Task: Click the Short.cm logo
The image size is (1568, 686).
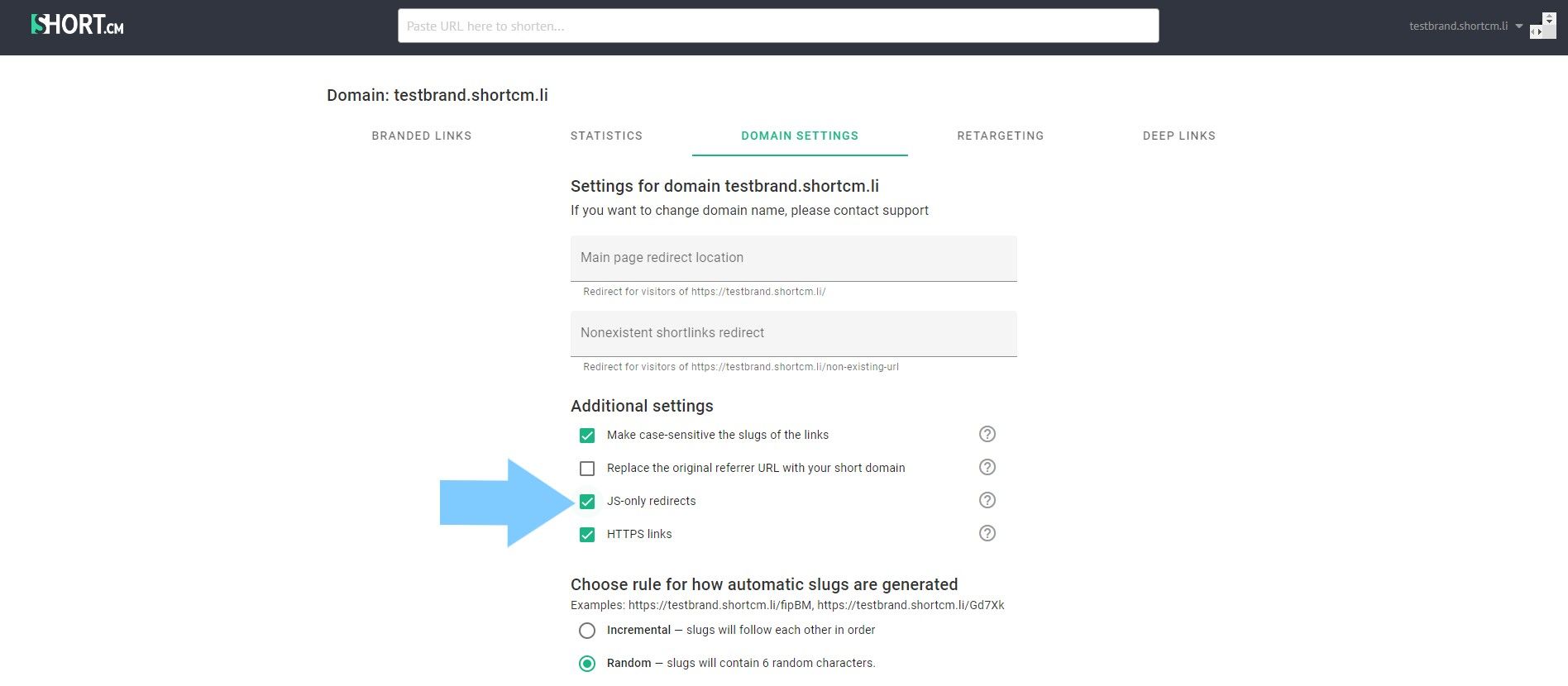Action: pyautogui.click(x=77, y=25)
